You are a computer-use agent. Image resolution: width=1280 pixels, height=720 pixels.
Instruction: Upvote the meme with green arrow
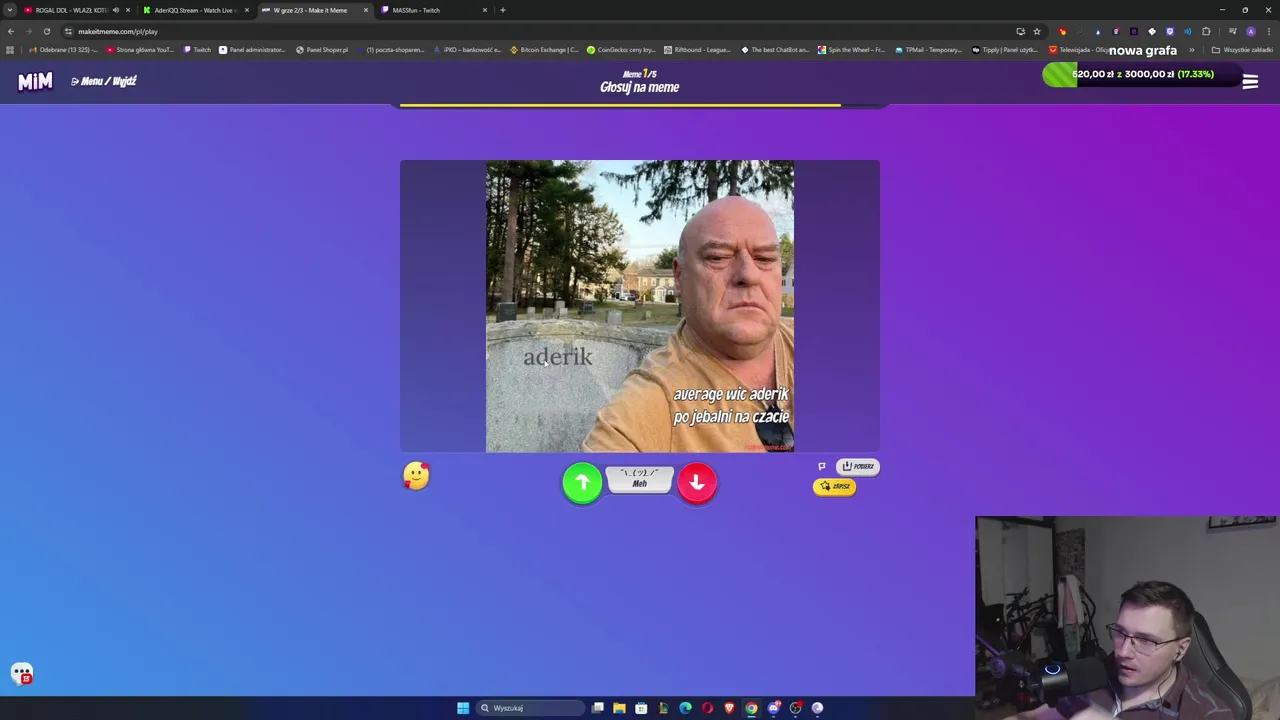[x=582, y=483]
